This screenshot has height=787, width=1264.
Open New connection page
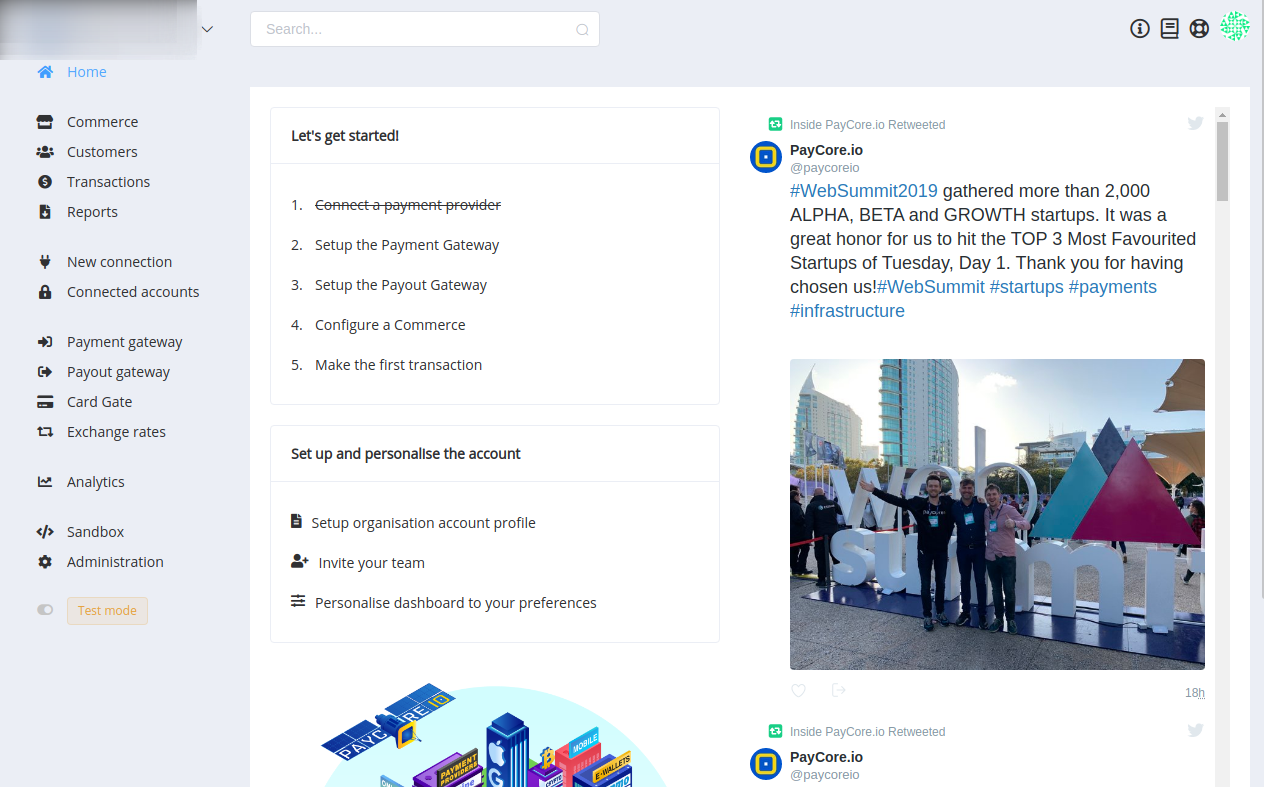tap(120, 262)
